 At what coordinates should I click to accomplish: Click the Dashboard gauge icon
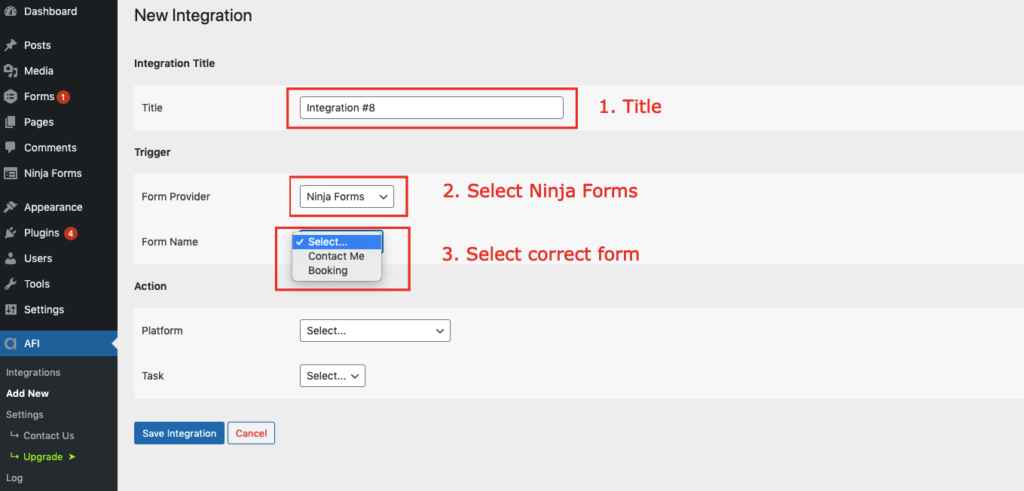(10, 11)
